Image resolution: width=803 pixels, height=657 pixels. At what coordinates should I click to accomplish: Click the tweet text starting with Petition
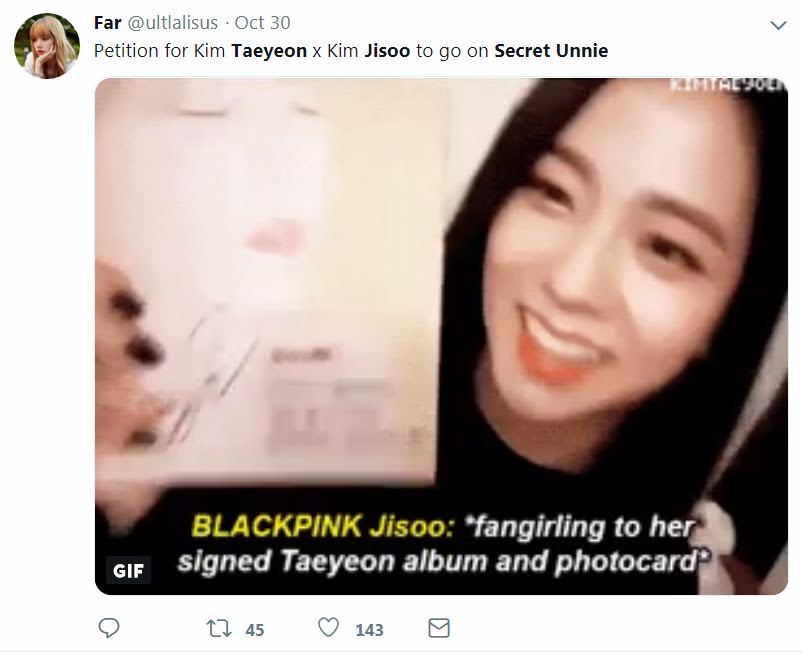pos(351,51)
